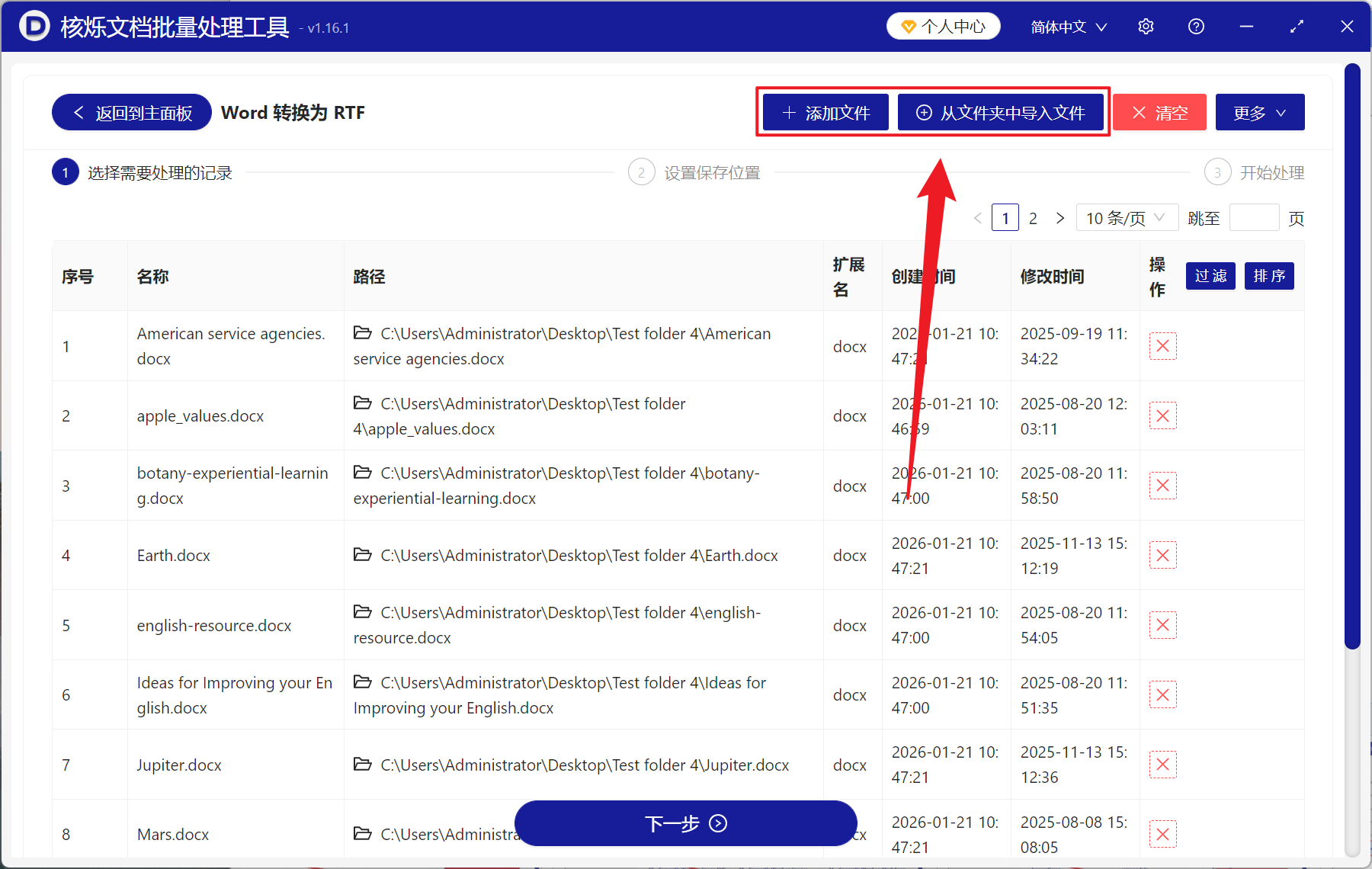This screenshot has width=1372, height=869.
Task: Open the 简体中文 language dropdown
Action: [1066, 26]
